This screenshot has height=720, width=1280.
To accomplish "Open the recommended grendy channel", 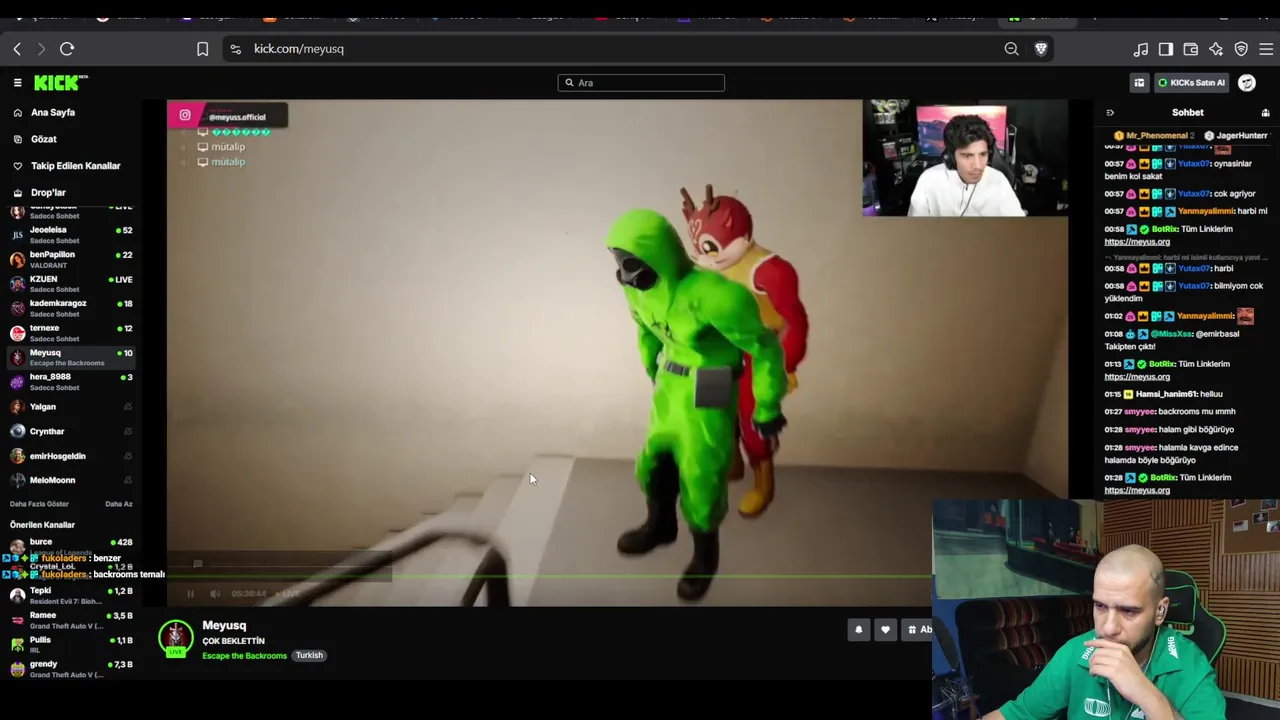I will tap(70, 669).
